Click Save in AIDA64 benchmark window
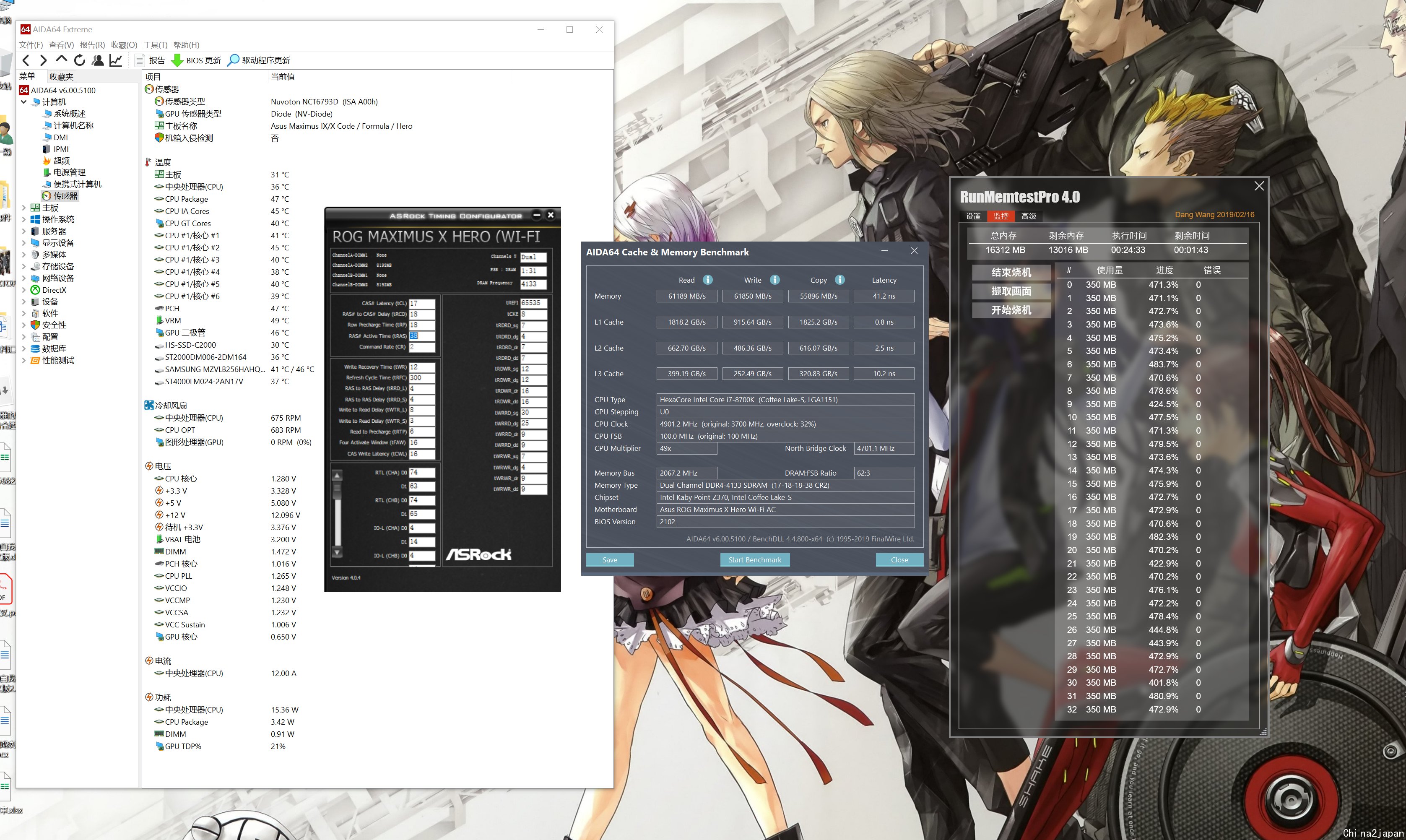1406x840 pixels. (609, 560)
